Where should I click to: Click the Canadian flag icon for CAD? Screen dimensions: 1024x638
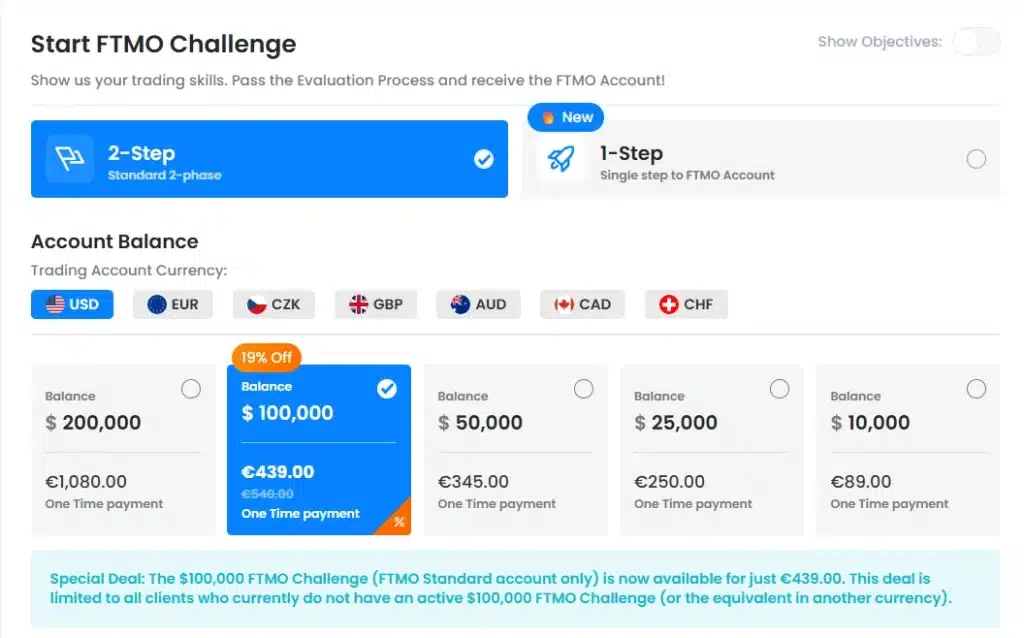(x=564, y=304)
